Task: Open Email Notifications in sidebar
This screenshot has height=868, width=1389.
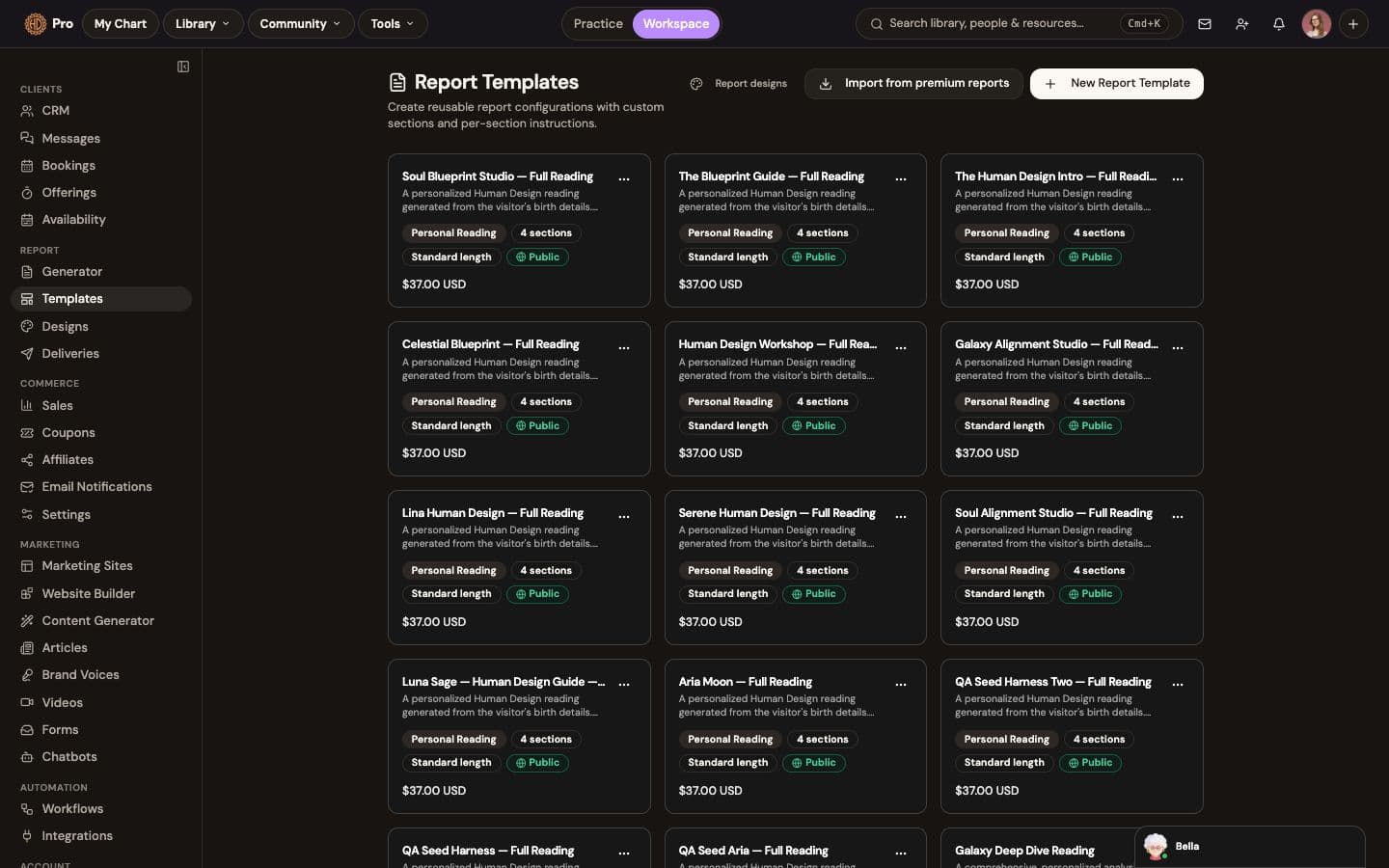Action: click(101, 487)
